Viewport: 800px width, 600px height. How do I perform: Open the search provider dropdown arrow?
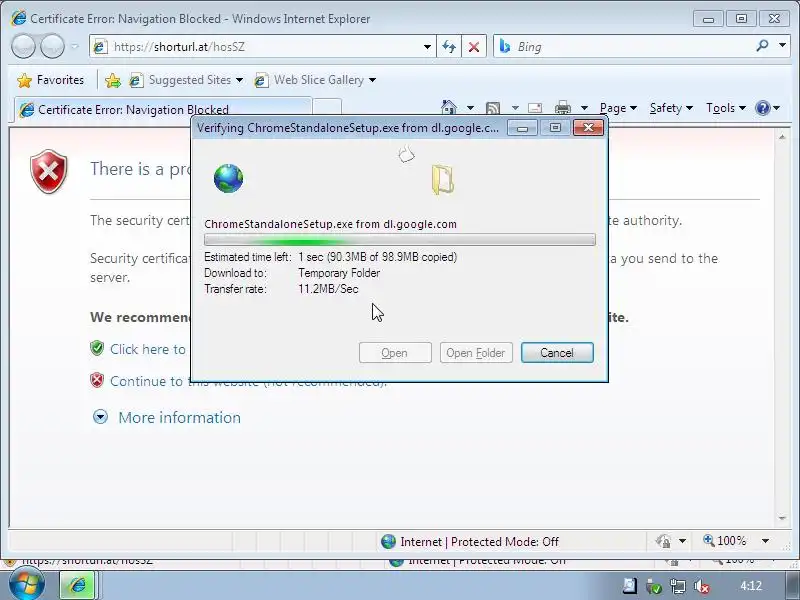click(783, 46)
